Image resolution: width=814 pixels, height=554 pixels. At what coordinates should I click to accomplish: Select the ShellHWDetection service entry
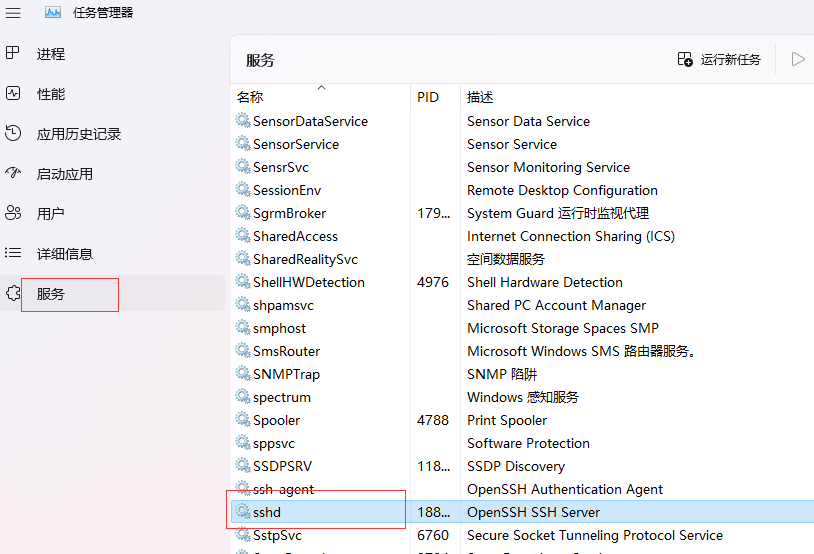click(308, 282)
